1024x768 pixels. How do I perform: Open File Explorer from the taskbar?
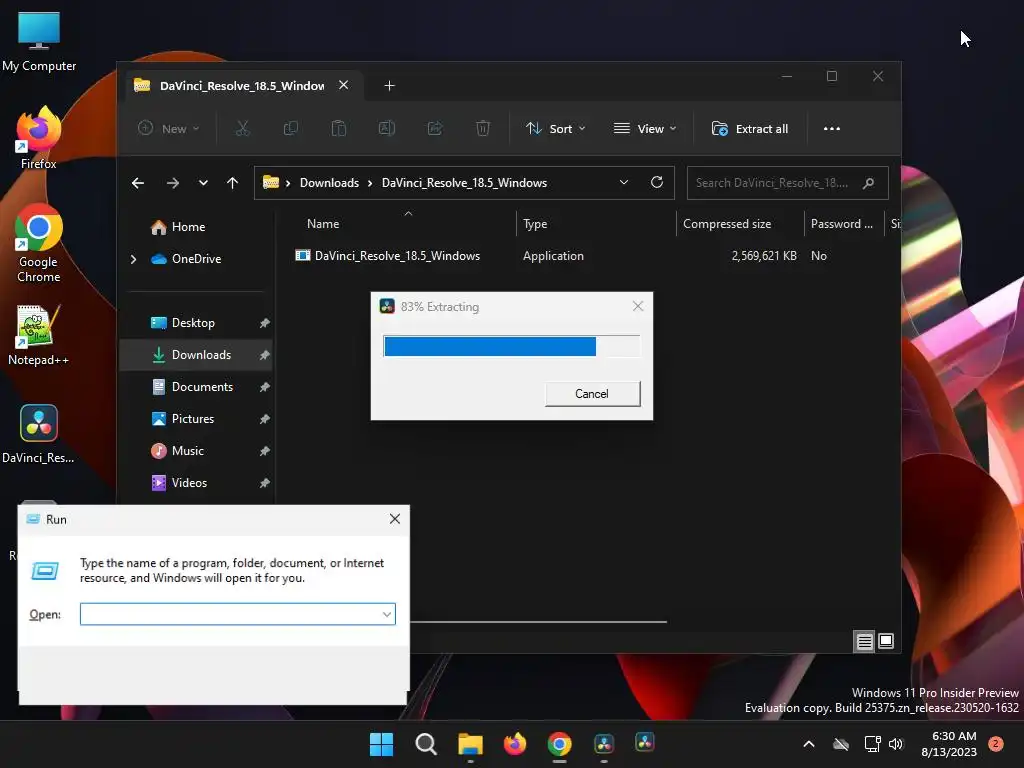coord(470,744)
